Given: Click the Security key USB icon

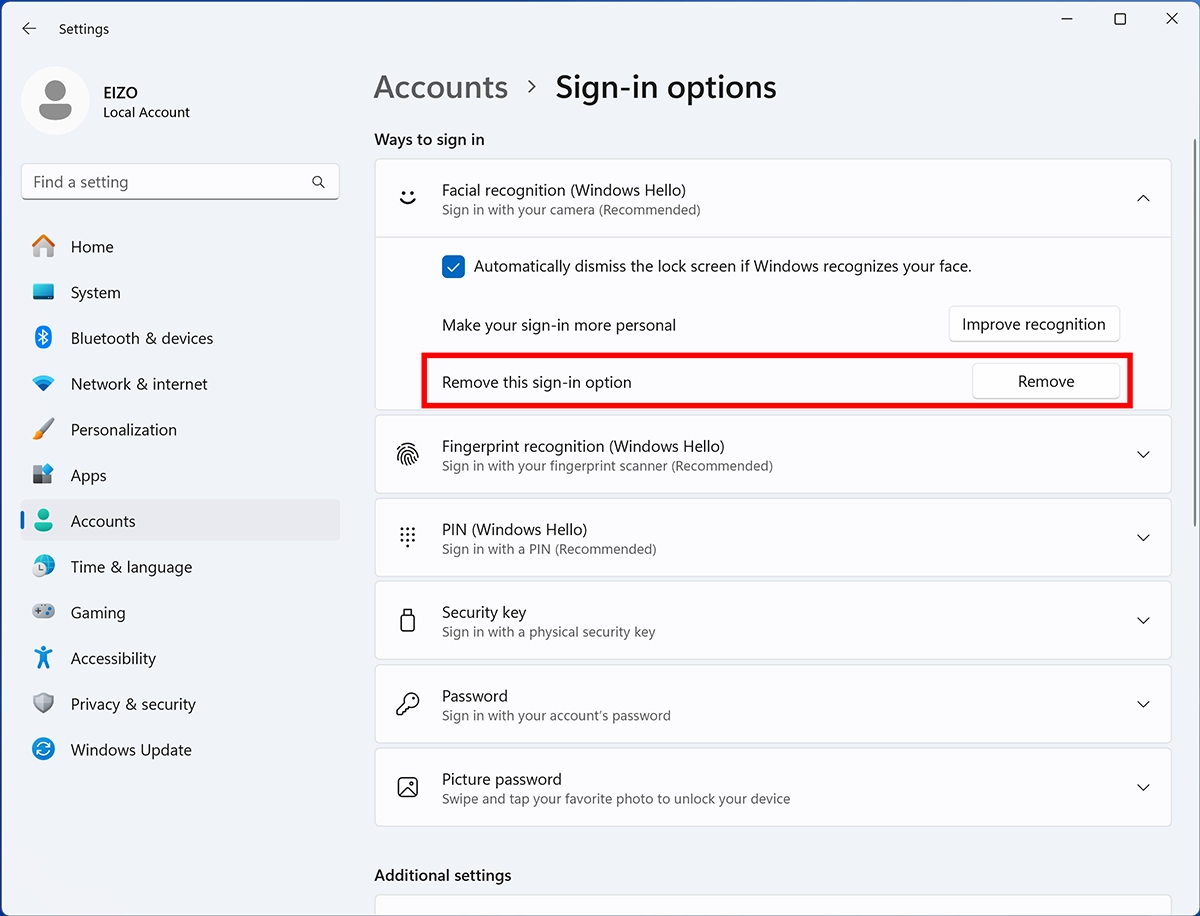Looking at the screenshot, I should tap(407, 620).
